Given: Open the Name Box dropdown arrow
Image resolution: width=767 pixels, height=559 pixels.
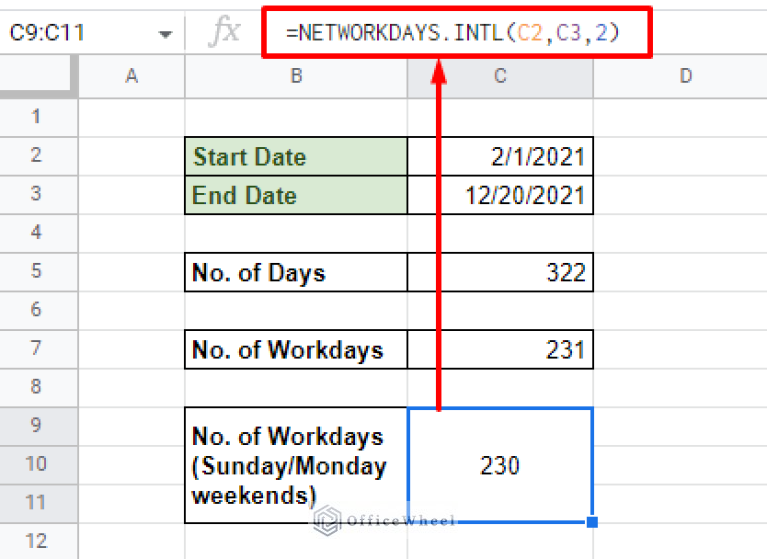Looking at the screenshot, I should click(165, 34).
